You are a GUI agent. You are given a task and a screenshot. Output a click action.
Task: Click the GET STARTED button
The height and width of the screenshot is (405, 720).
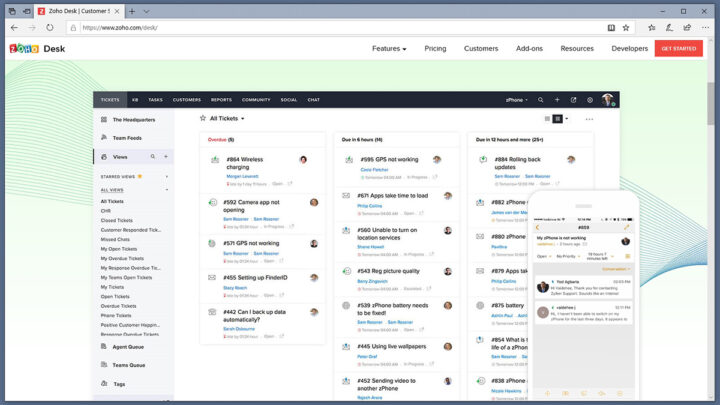tap(678, 48)
